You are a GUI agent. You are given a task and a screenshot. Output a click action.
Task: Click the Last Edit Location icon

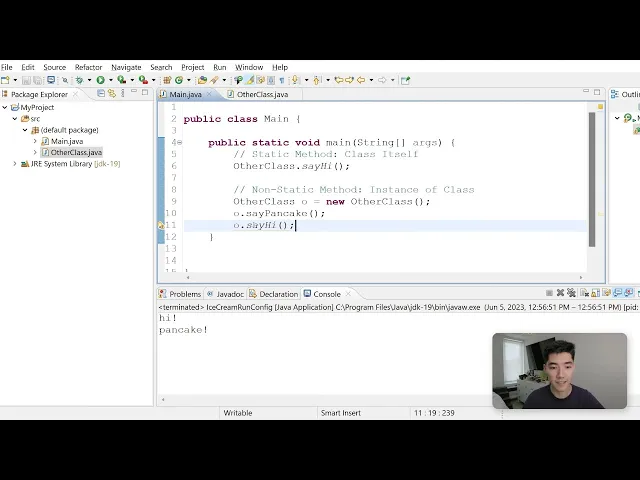pyautogui.click(x=338, y=80)
